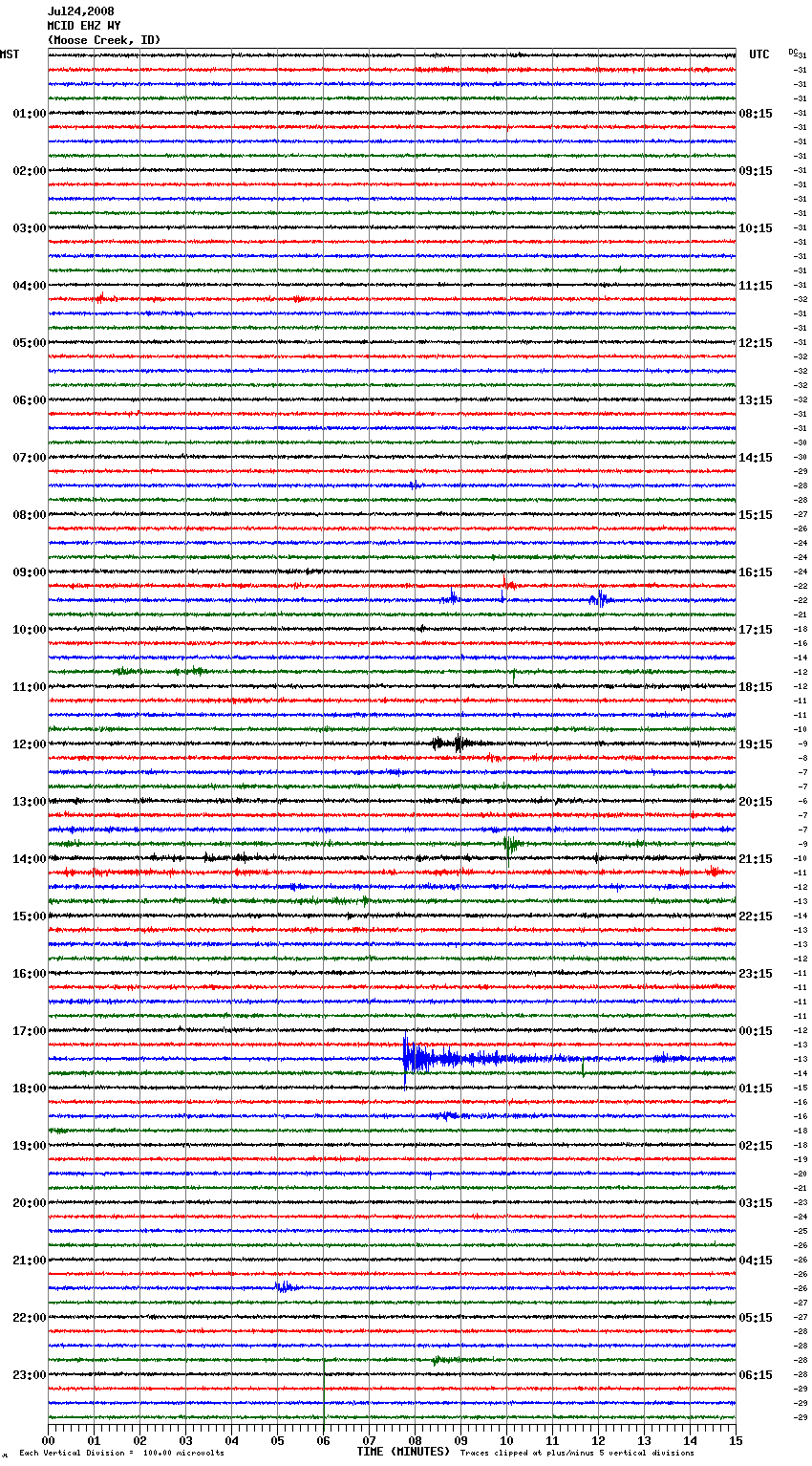
Task: Click minute tick label 12 on bottom axis
Action: click(599, 1440)
